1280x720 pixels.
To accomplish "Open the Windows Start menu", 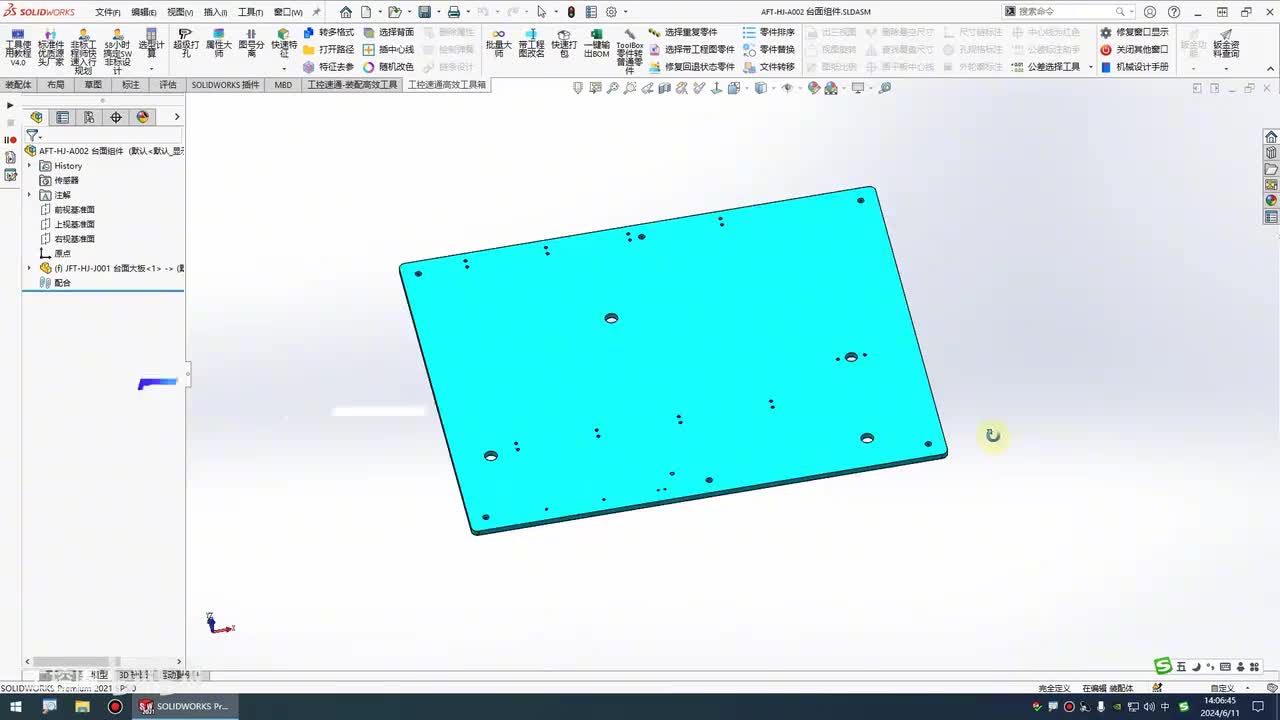I will [16, 706].
